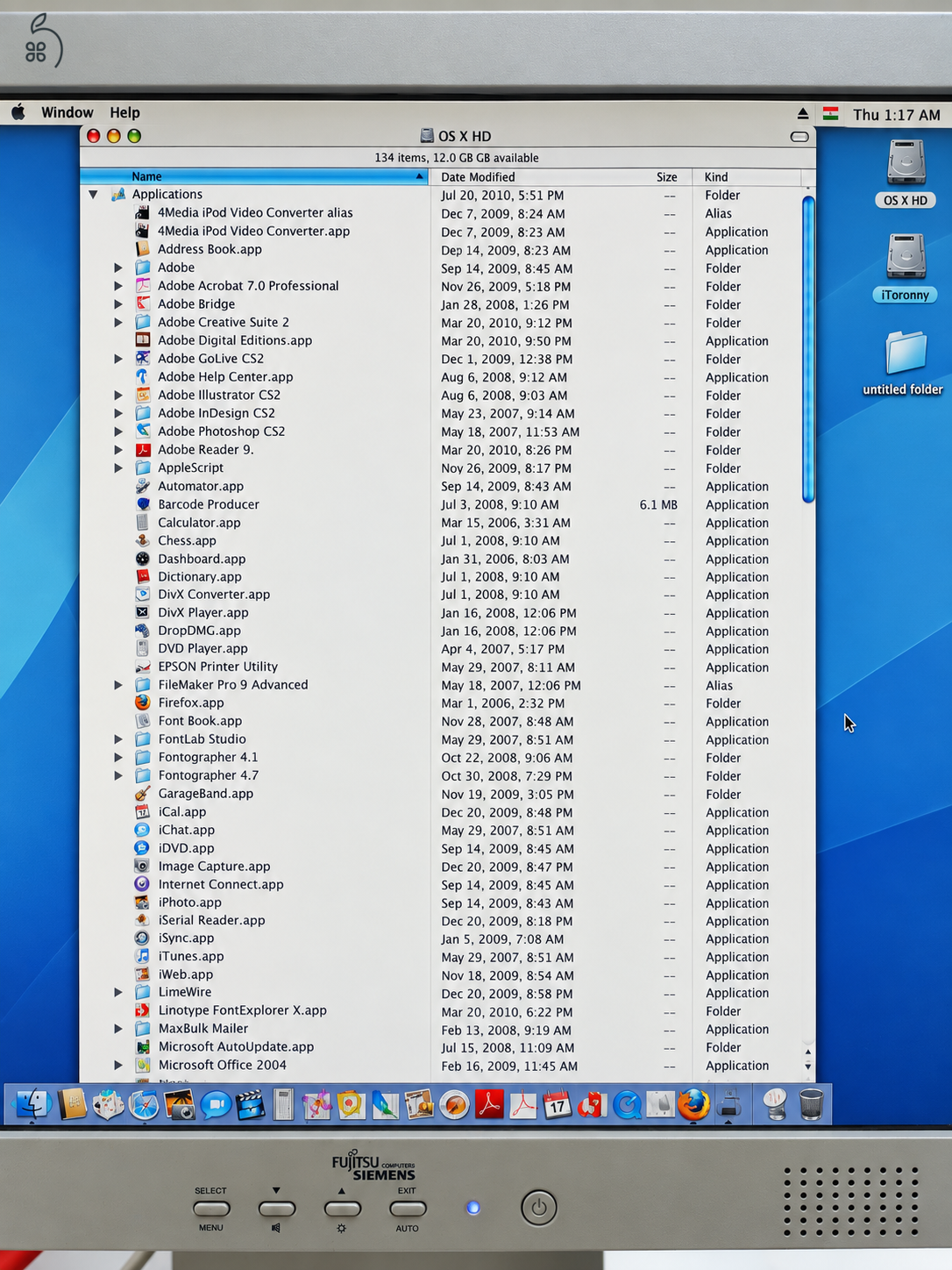Click the scrollbar up arrow
952x1270 pixels.
(x=808, y=1052)
